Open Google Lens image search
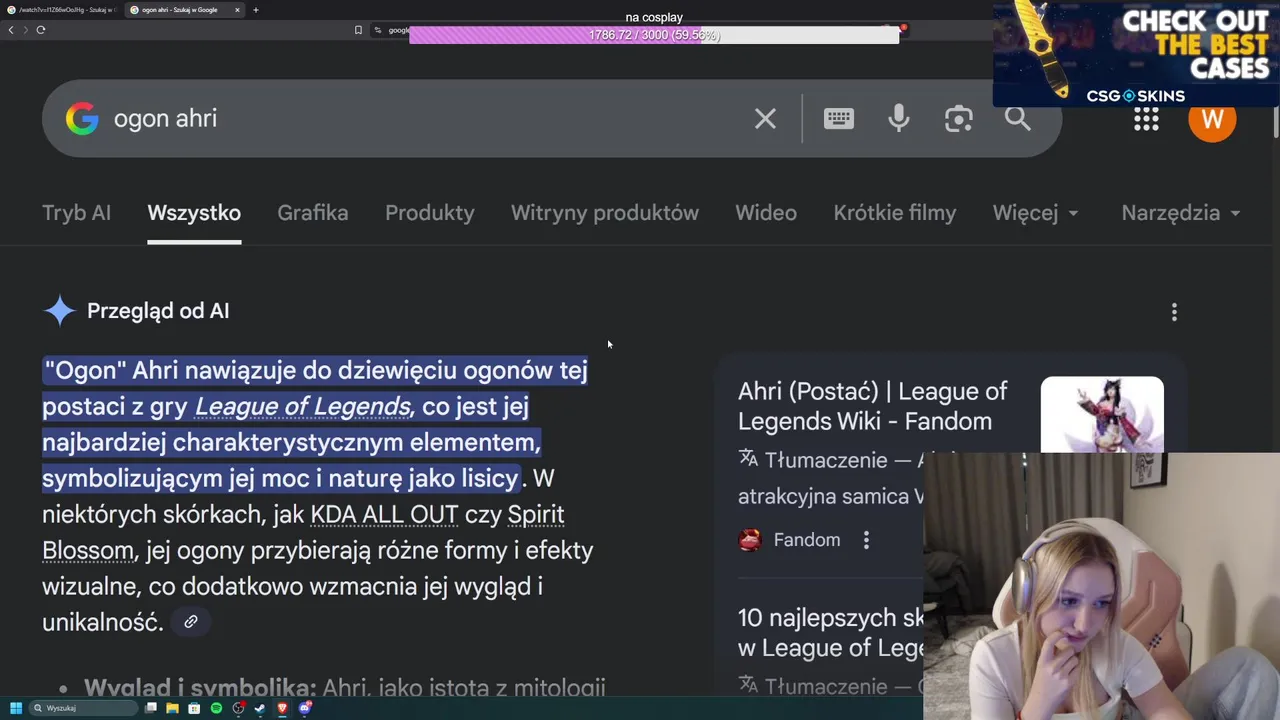 click(958, 119)
